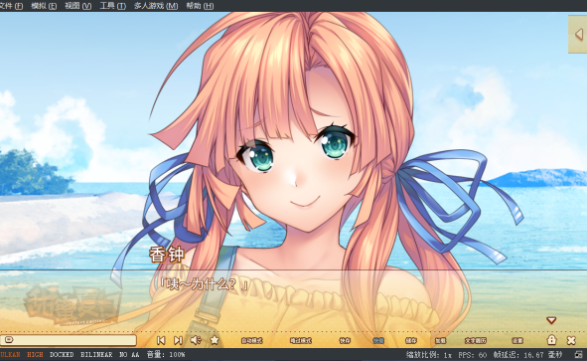Hide the dialogue box with X icon

571,340
